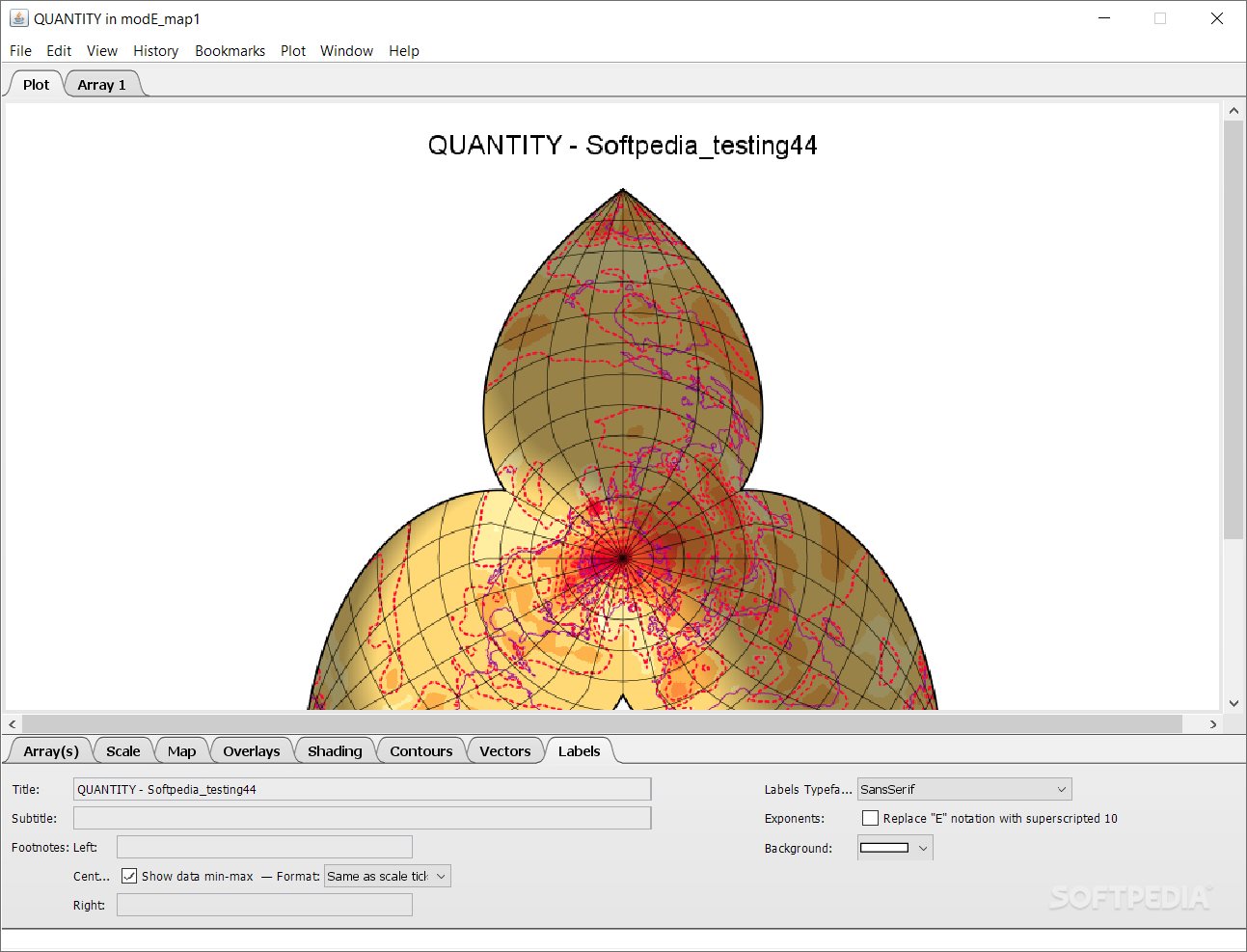Open the Bookmarks menu
The width and height of the screenshot is (1247, 952).
tap(230, 51)
